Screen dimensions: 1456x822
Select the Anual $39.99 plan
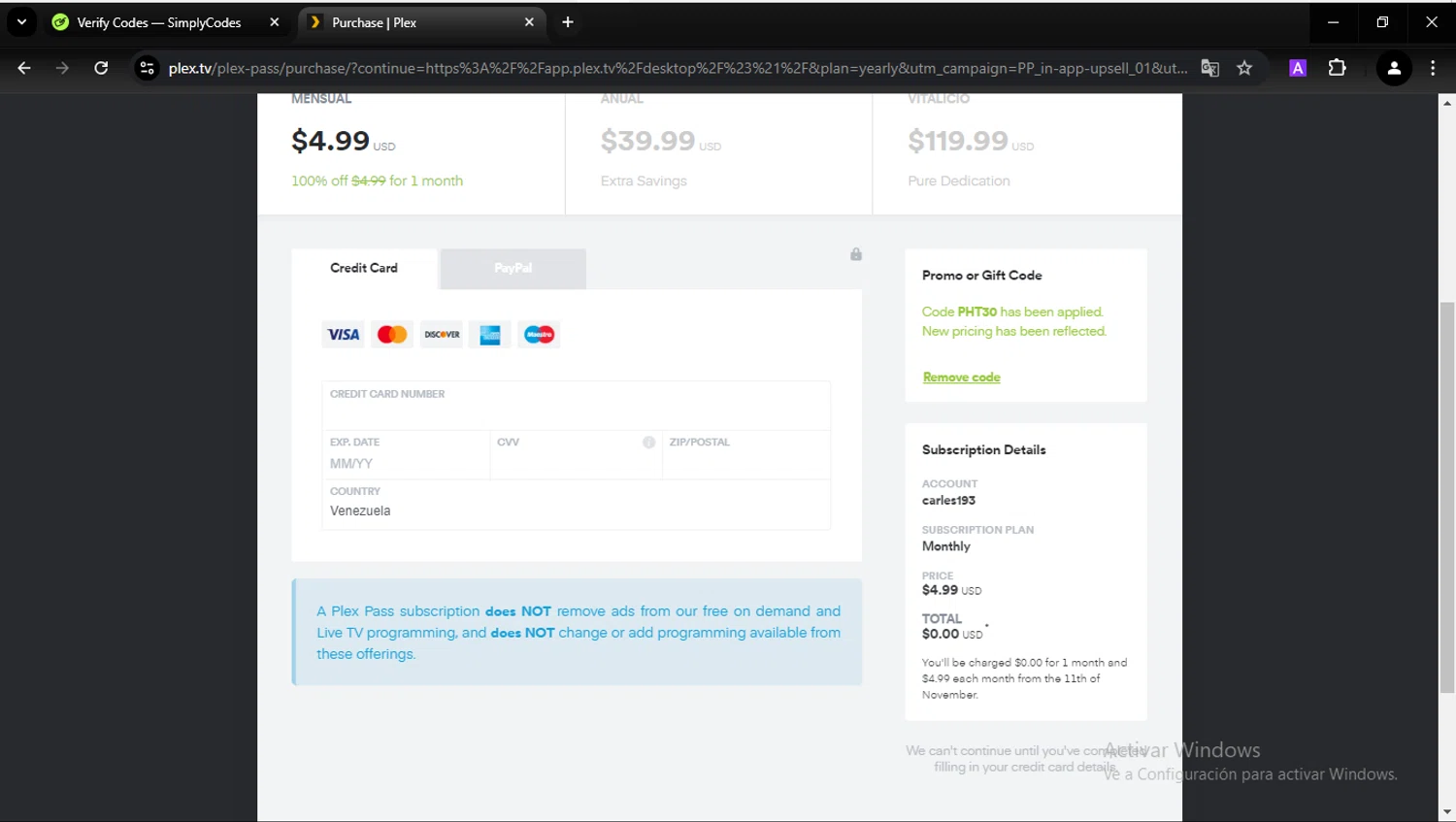point(718,146)
